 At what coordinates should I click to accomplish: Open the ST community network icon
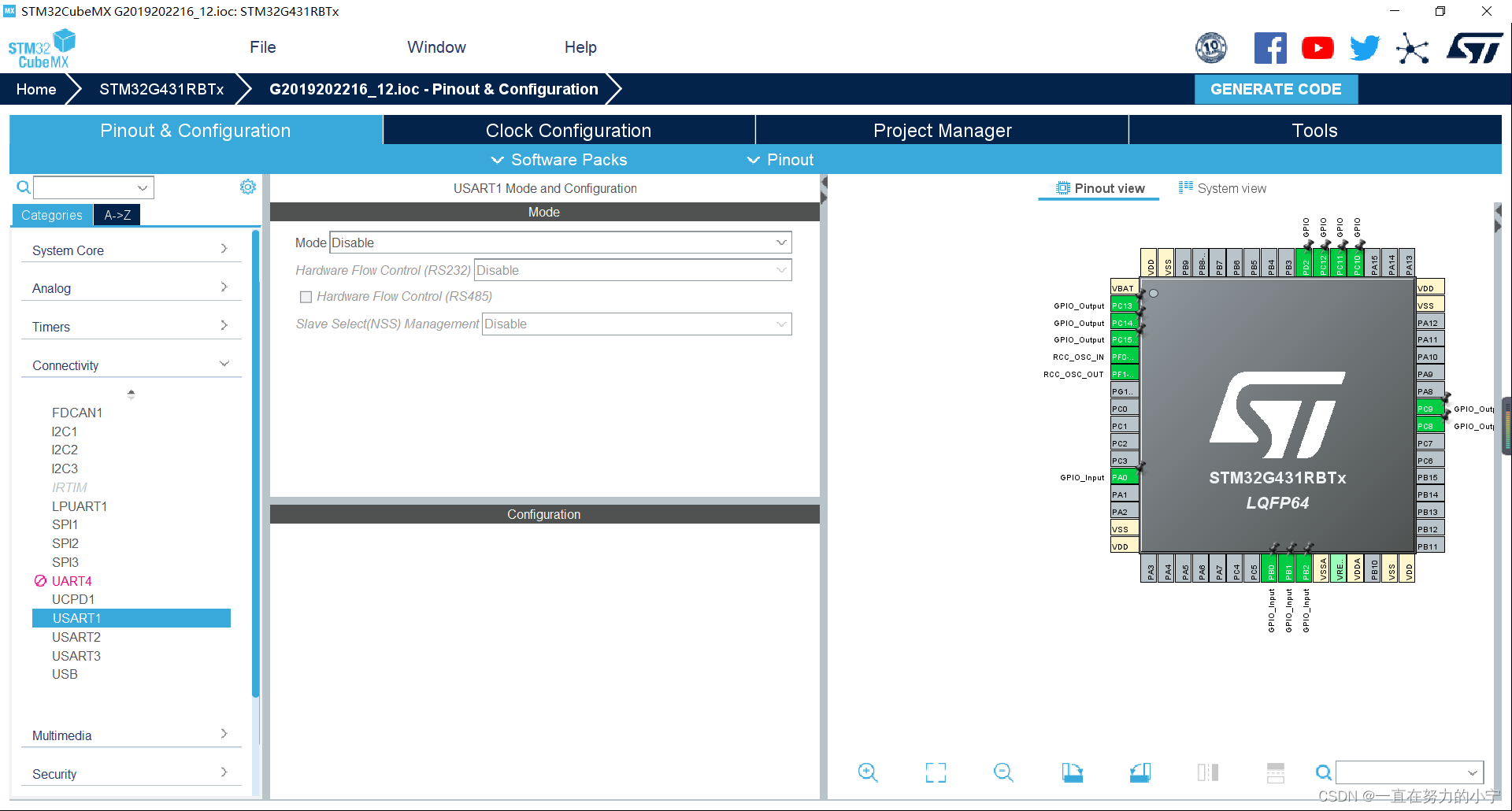[x=1412, y=48]
